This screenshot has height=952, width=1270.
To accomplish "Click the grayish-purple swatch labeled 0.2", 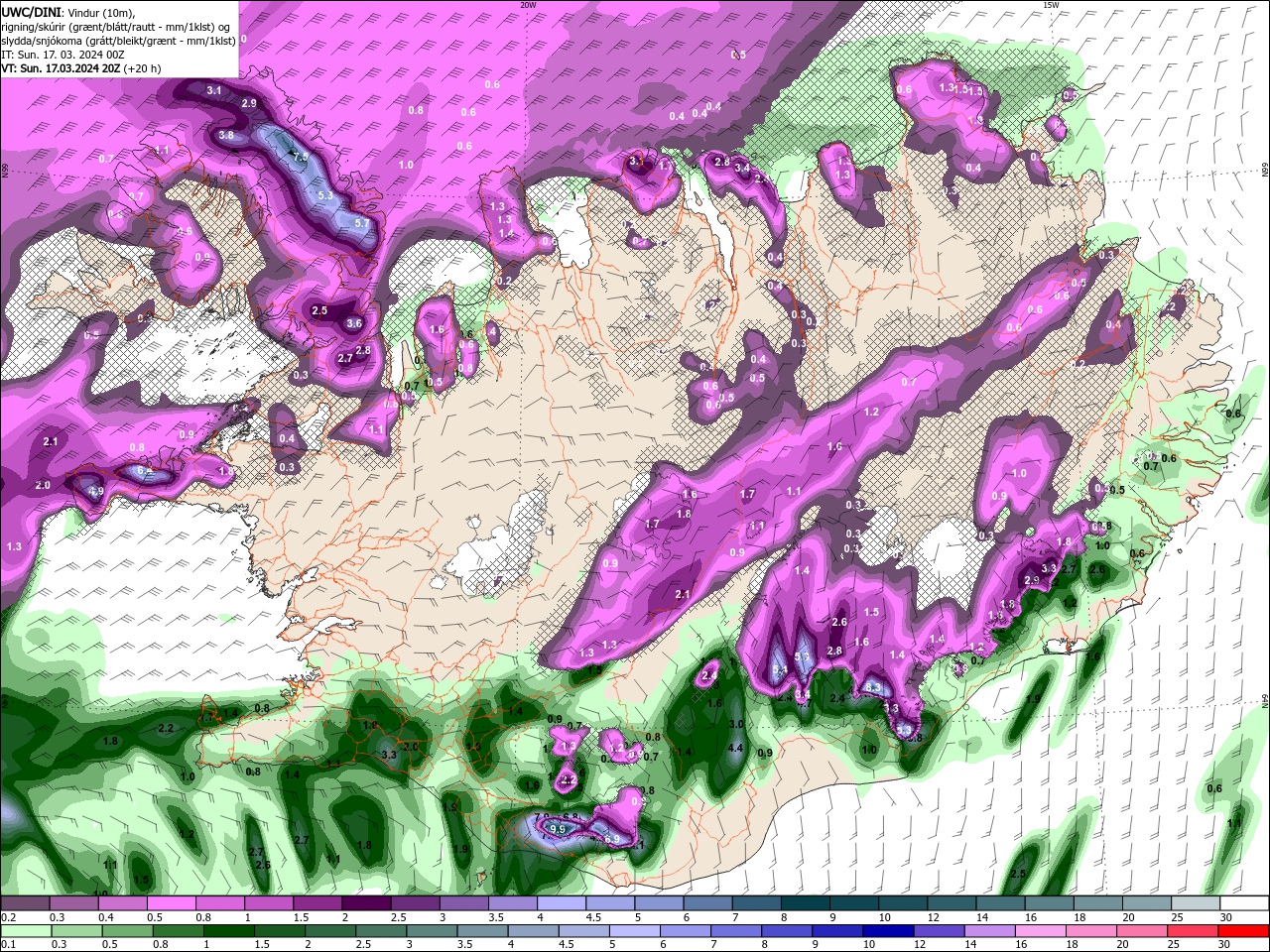I will pyautogui.click(x=25, y=903).
